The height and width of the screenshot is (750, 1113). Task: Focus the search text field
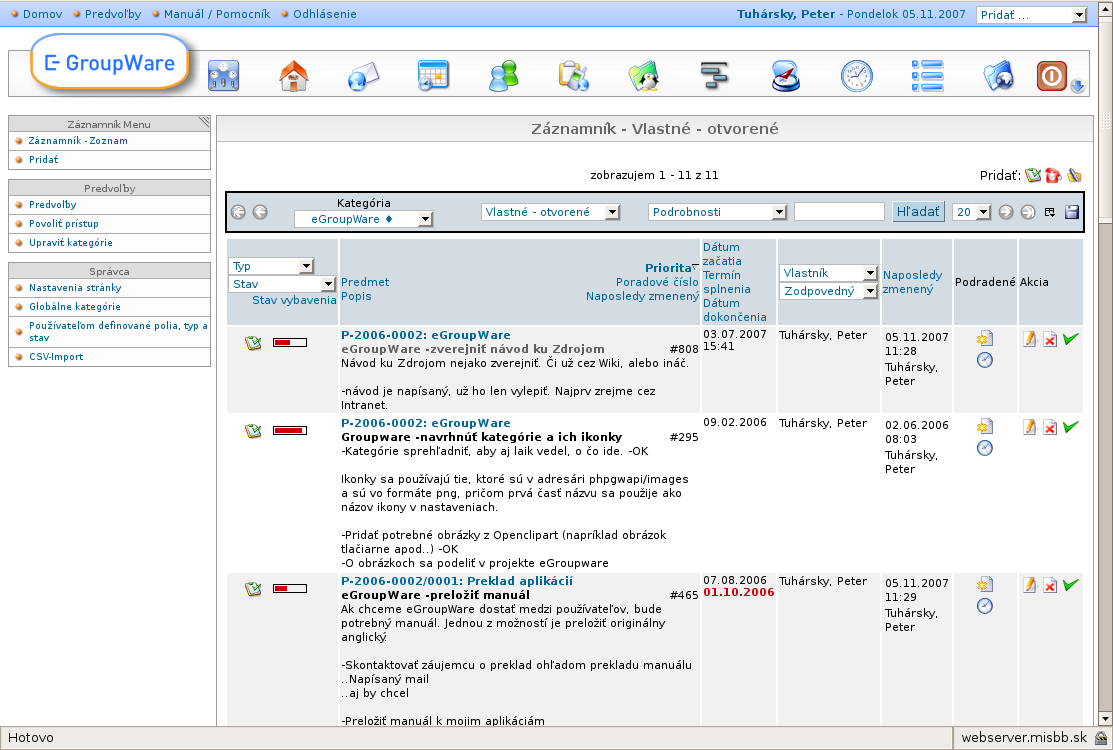[x=839, y=211]
